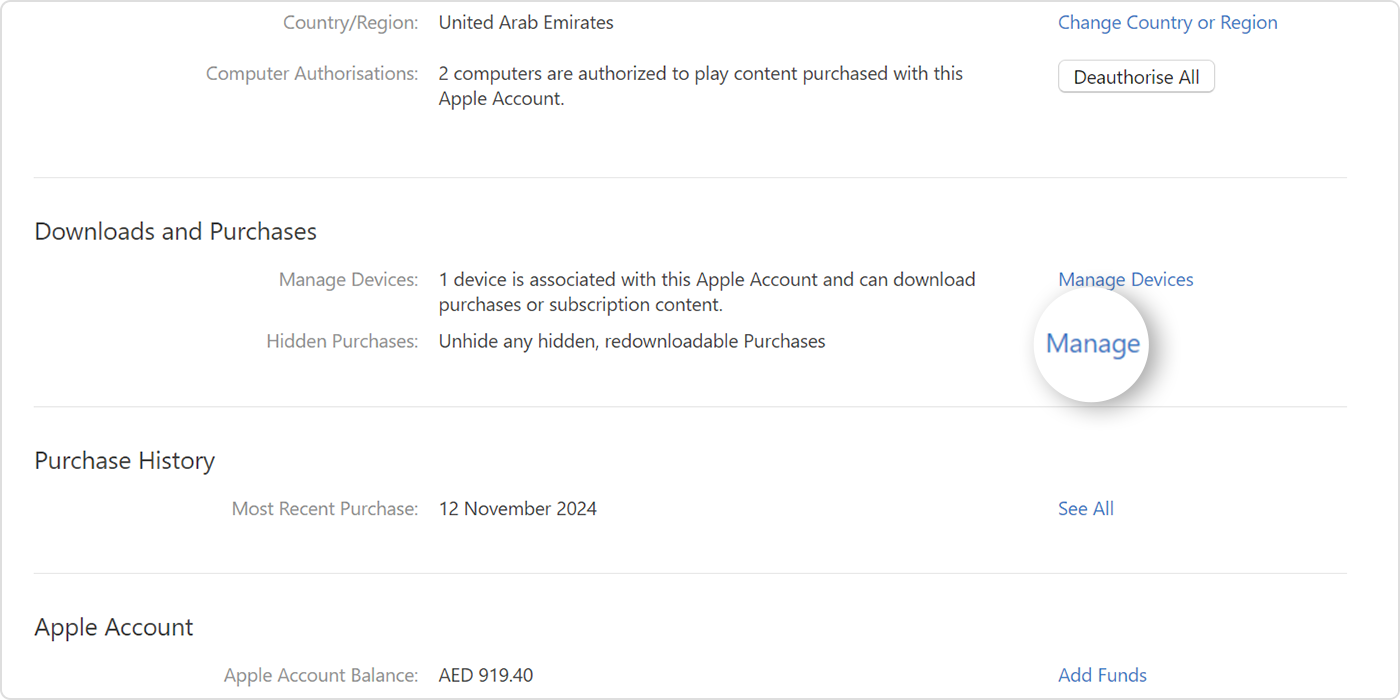Viewport: 1400px width, 700px height.
Task: Click the "Purchase History" section heading
Action: pyautogui.click(x=124, y=460)
